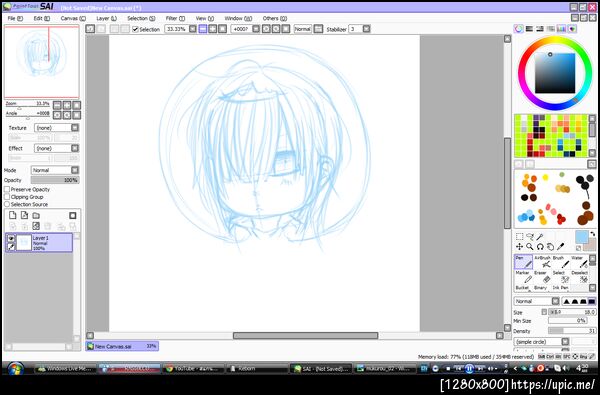
Task: Hide Layer 1 using eye icon
Action: point(11,238)
